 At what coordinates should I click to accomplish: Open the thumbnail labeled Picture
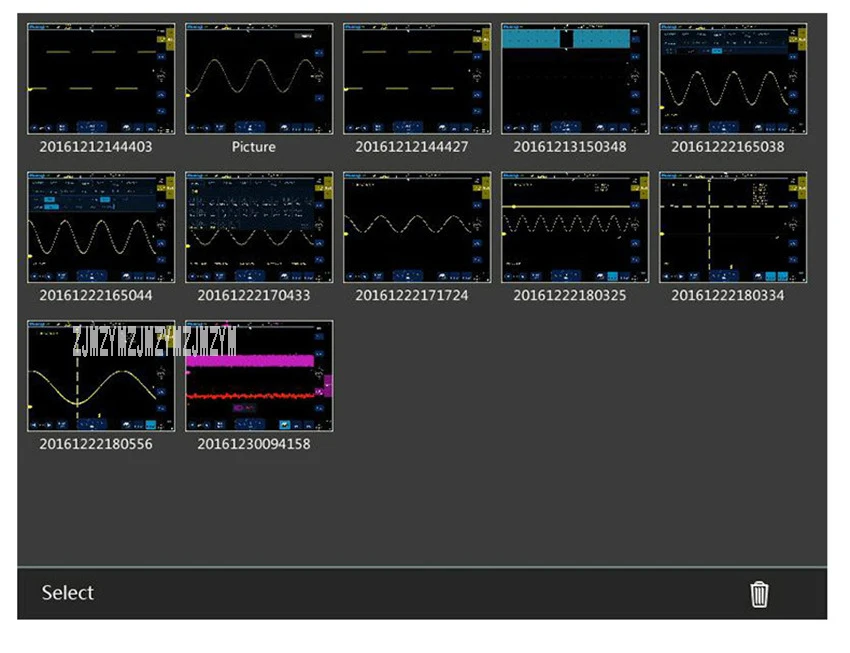coord(259,79)
